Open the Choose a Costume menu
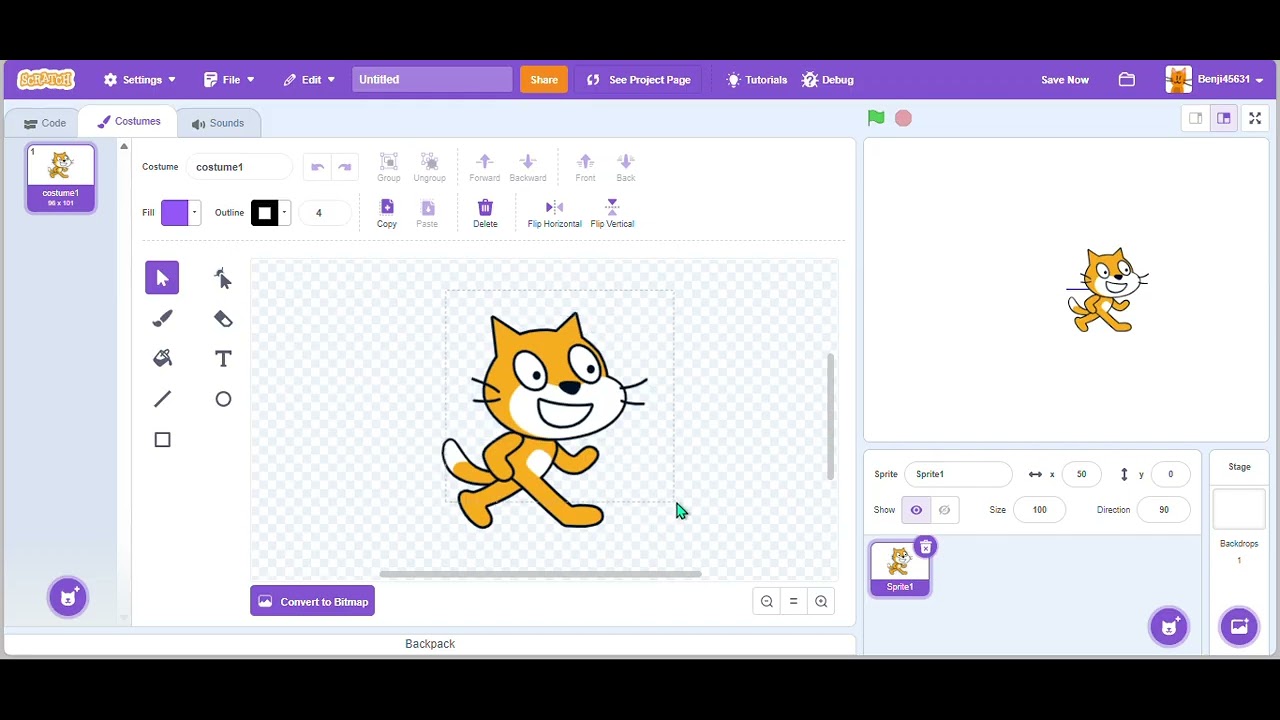 [x=68, y=597]
